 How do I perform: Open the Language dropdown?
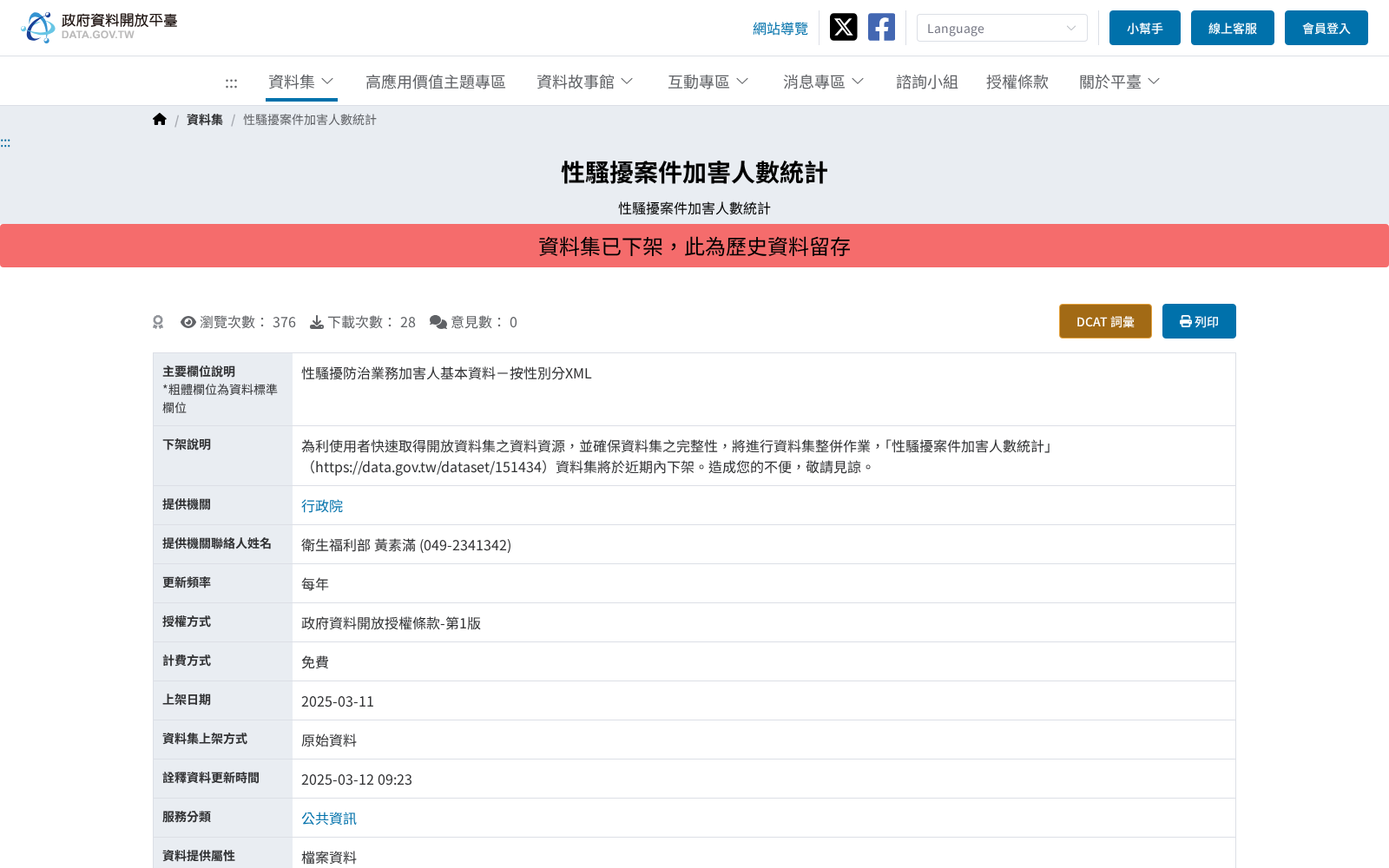point(1002,28)
